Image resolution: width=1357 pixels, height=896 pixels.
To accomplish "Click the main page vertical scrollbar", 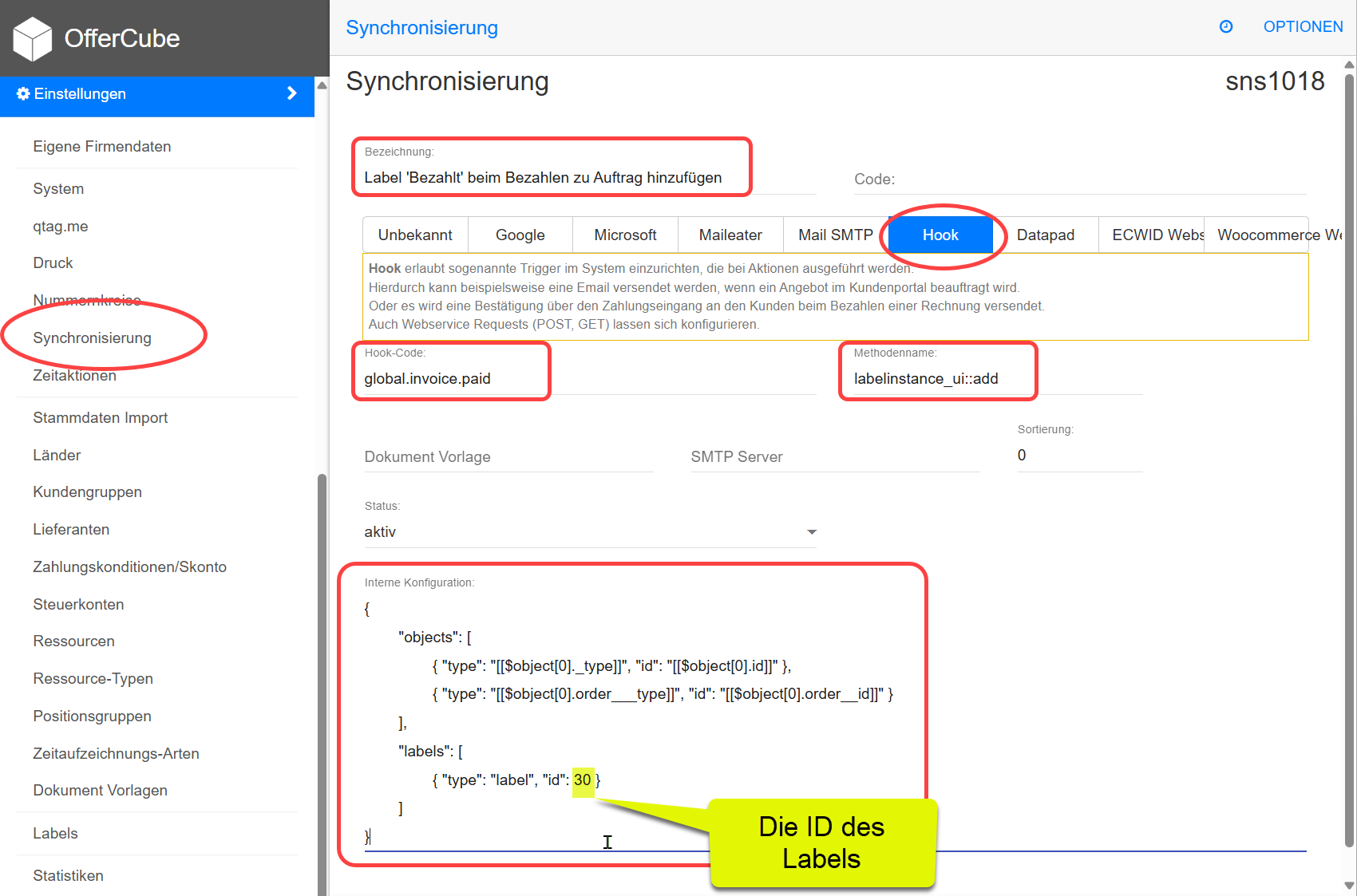I will tap(1349, 460).
